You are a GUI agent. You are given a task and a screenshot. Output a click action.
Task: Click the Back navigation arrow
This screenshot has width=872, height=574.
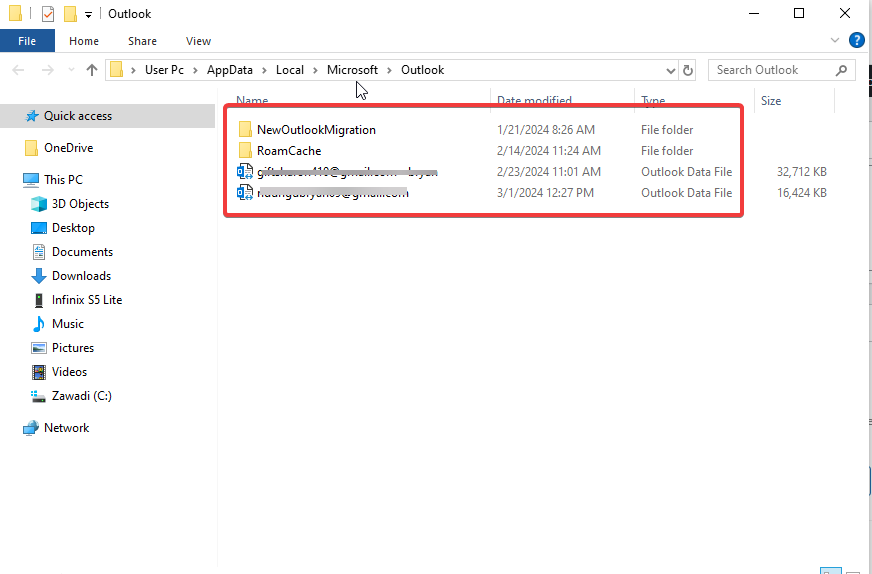coord(19,70)
